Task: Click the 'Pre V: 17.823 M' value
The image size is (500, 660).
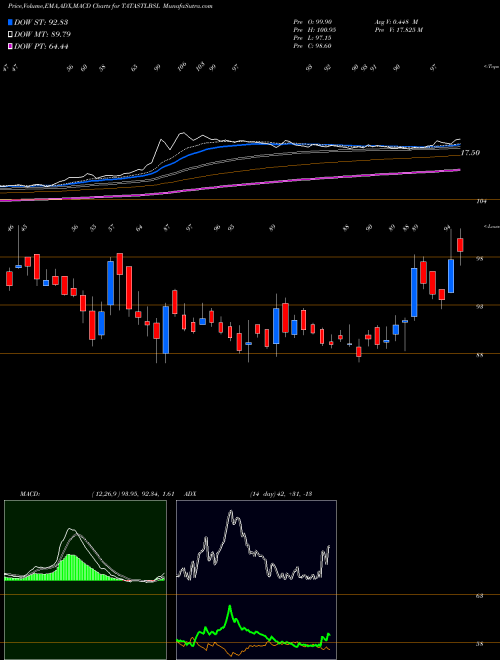Action: coord(398,30)
